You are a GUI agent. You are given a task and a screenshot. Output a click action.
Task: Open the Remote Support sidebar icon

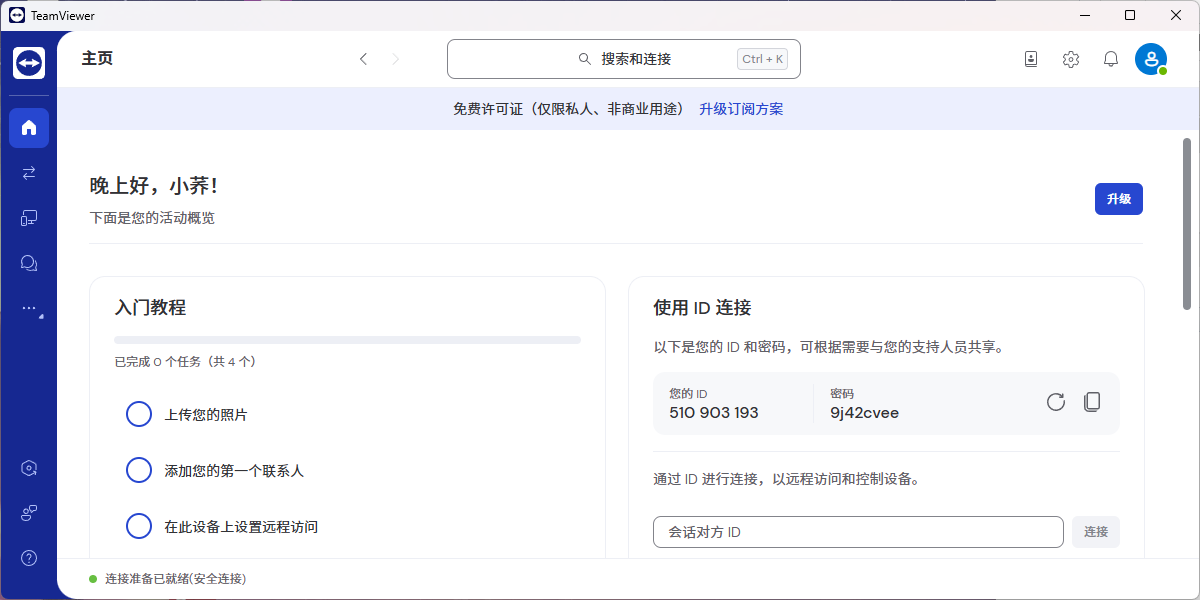(29, 173)
